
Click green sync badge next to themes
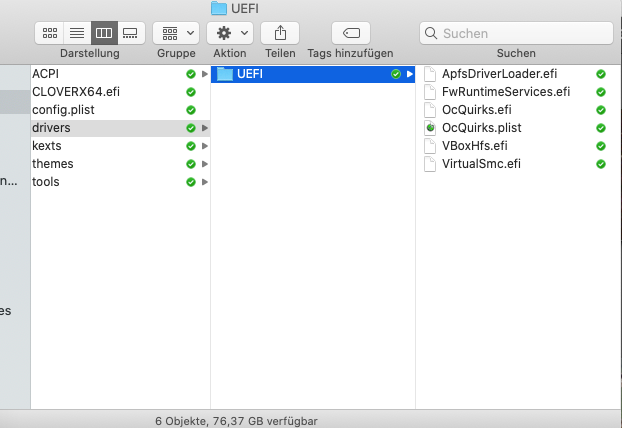pyautogui.click(x=191, y=164)
